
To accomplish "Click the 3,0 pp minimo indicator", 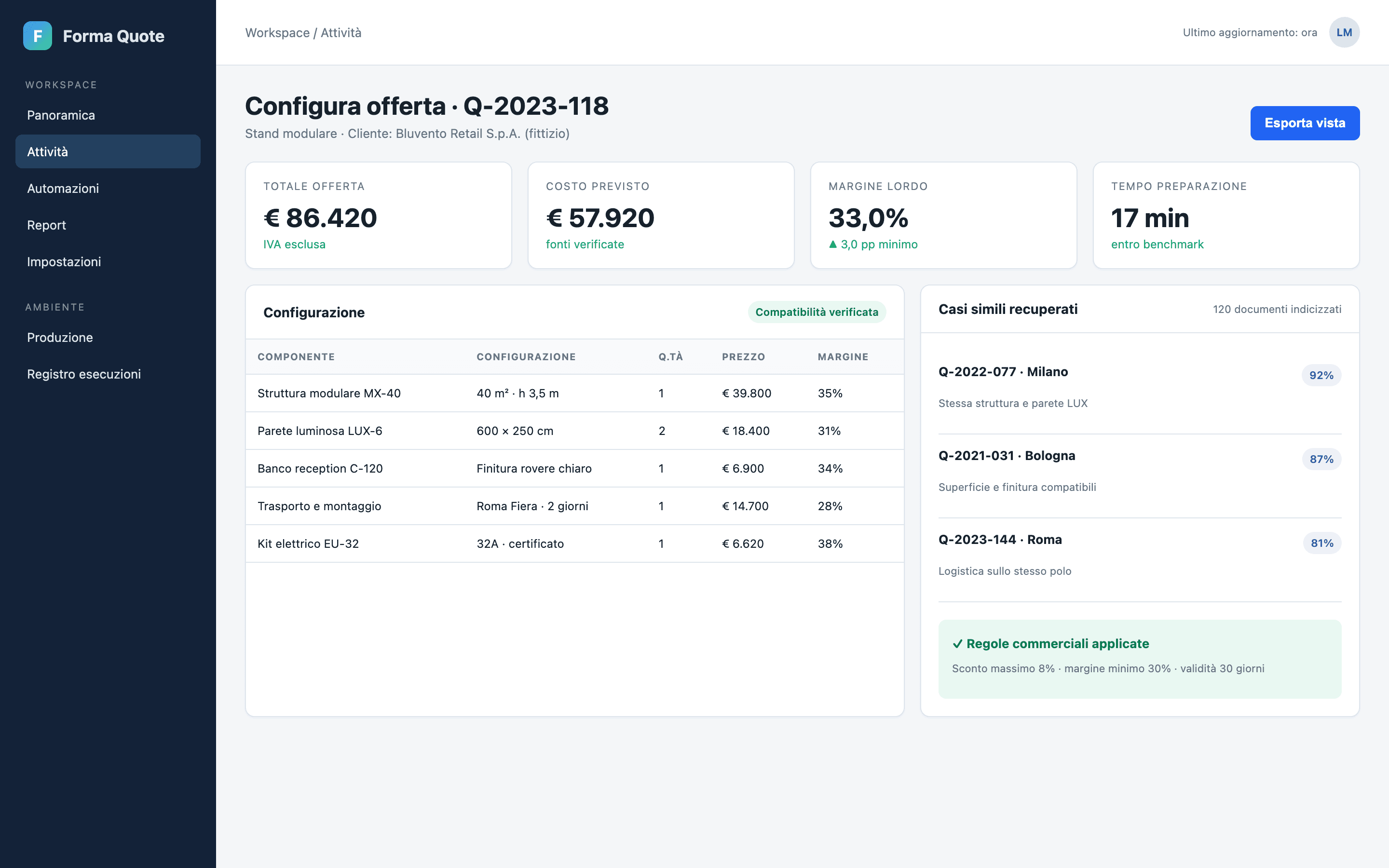I will click(873, 244).
